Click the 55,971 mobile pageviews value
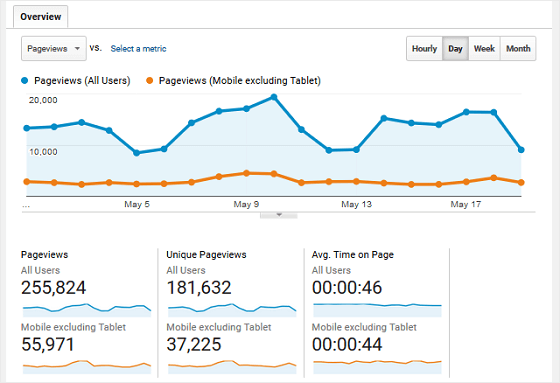 (x=48, y=344)
